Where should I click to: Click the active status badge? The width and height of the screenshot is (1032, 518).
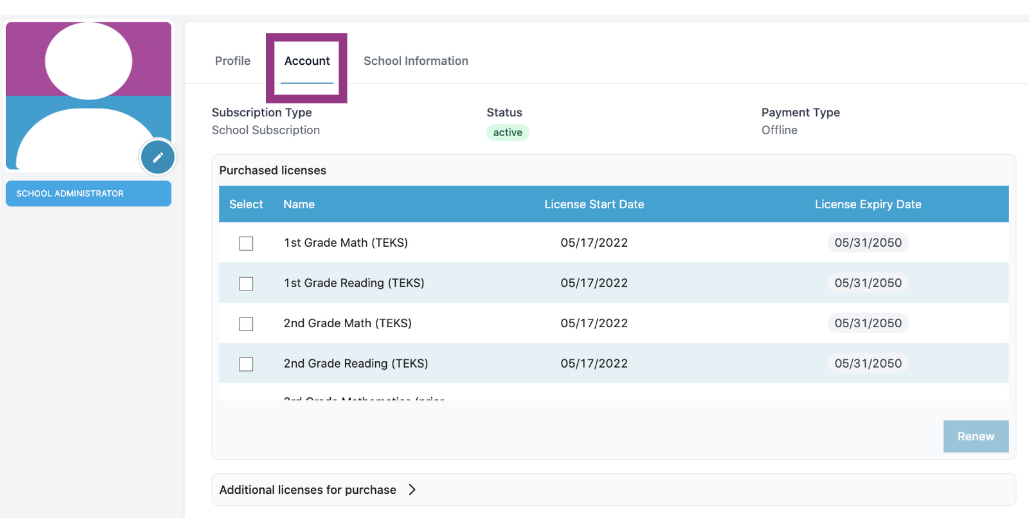(x=507, y=132)
